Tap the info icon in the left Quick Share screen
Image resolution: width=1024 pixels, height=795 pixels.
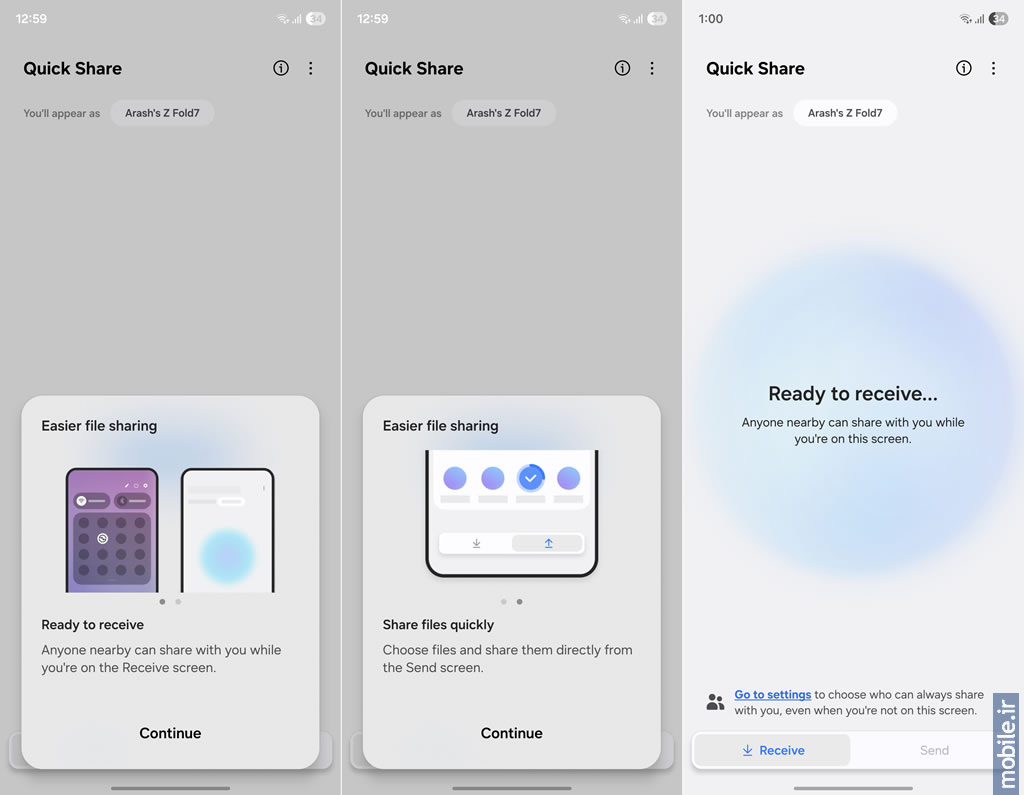pyautogui.click(x=281, y=68)
